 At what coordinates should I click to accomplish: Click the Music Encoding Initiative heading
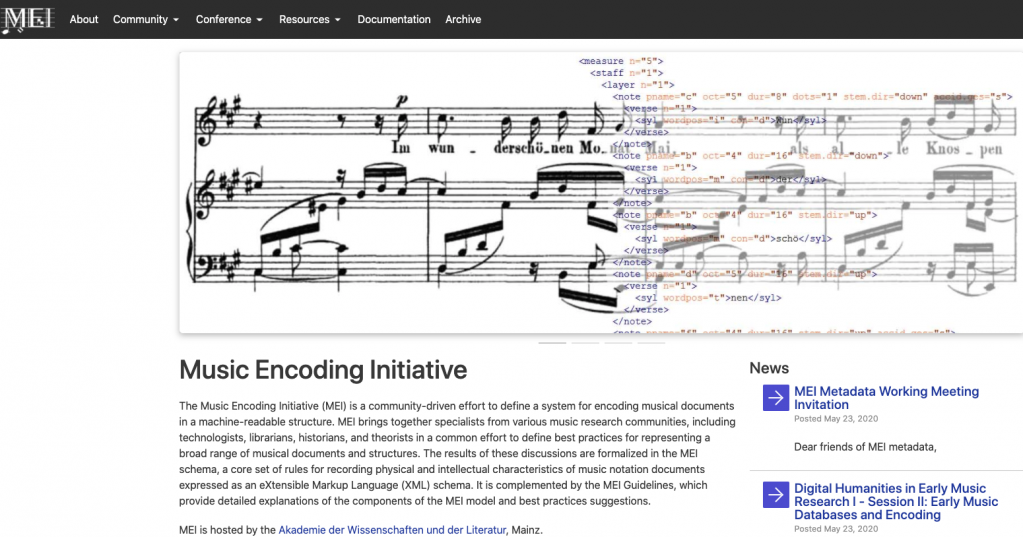tap(323, 370)
